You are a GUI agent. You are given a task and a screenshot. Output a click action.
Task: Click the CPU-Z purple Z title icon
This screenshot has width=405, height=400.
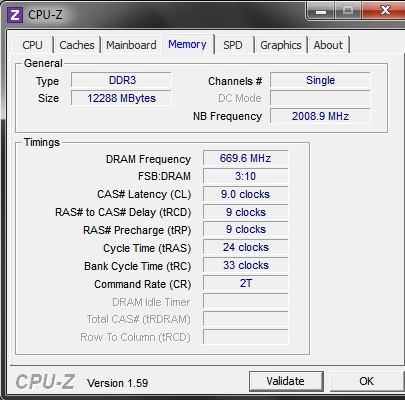15,15
